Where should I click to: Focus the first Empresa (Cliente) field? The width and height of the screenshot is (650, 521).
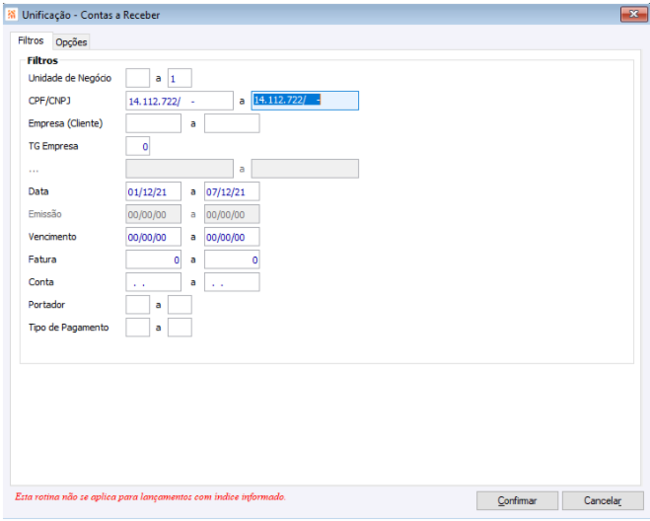click(153, 124)
